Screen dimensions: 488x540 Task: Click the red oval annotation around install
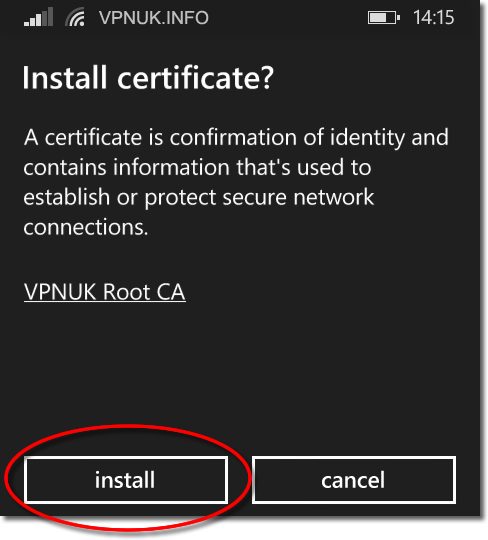(x=127, y=479)
